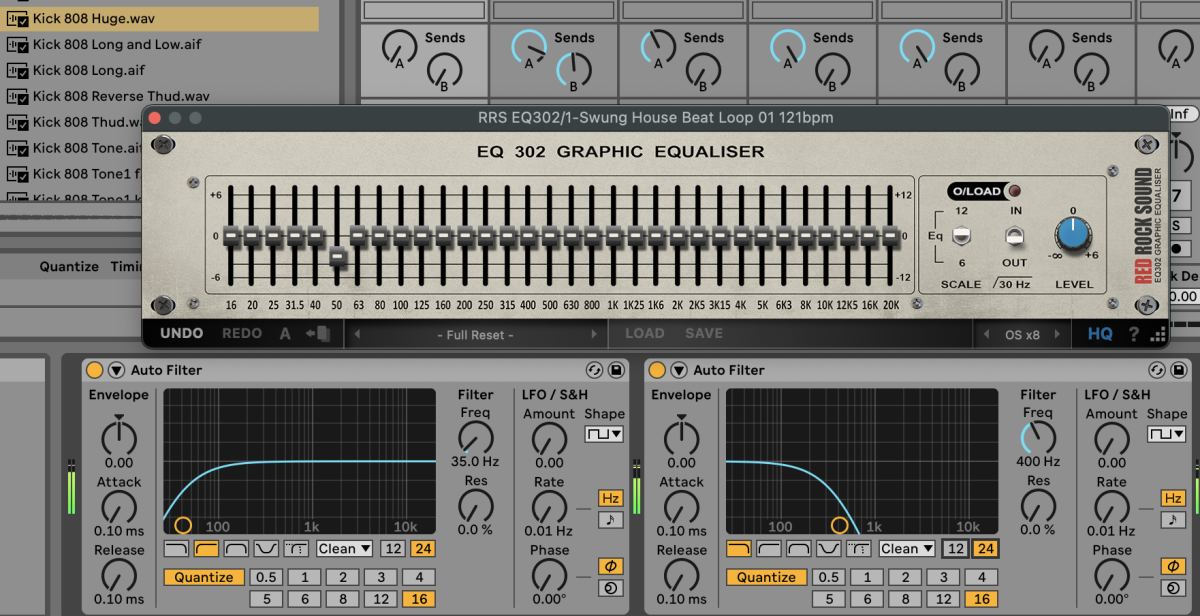This screenshot has width=1200, height=616.
Task: Open Clean circuit dropdown in left Auto Filter
Action: (345, 548)
